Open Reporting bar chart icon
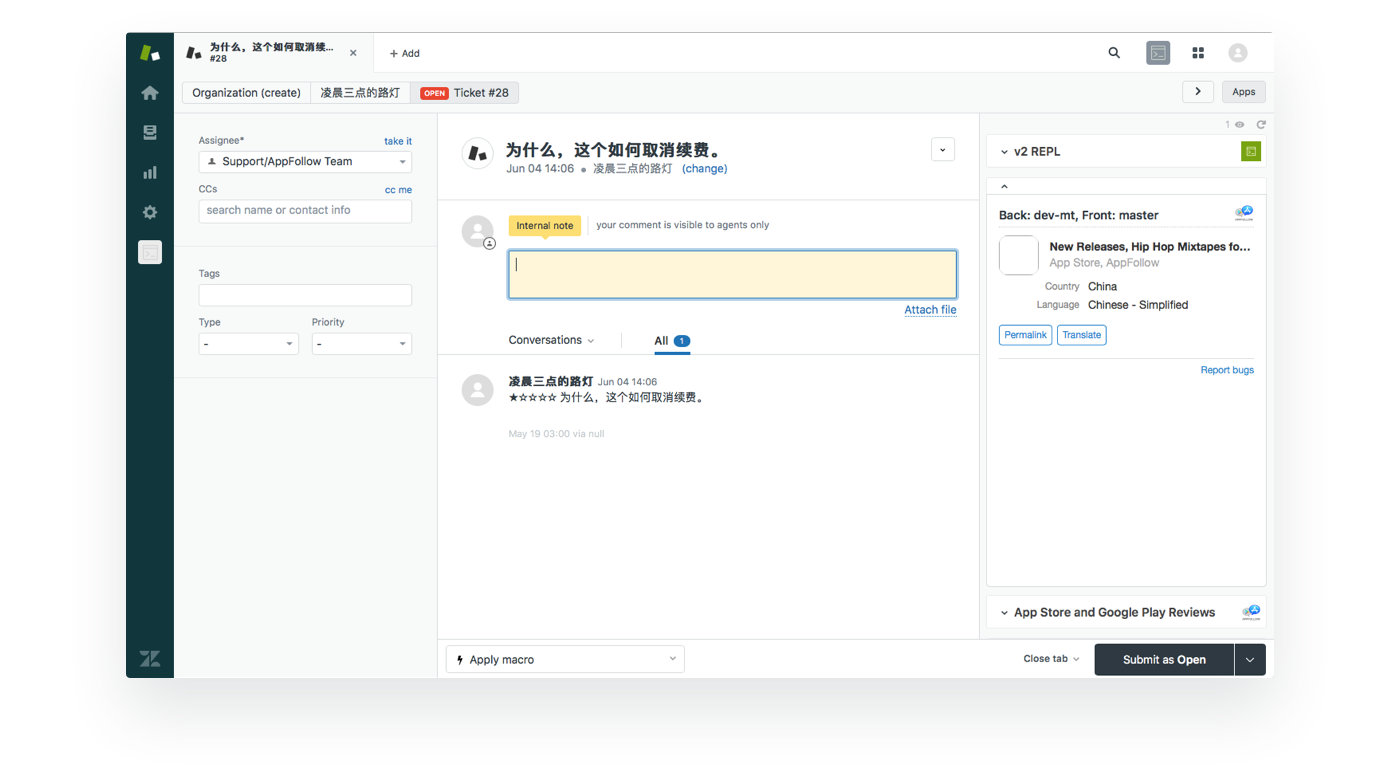The image size is (1400, 778). click(x=150, y=173)
